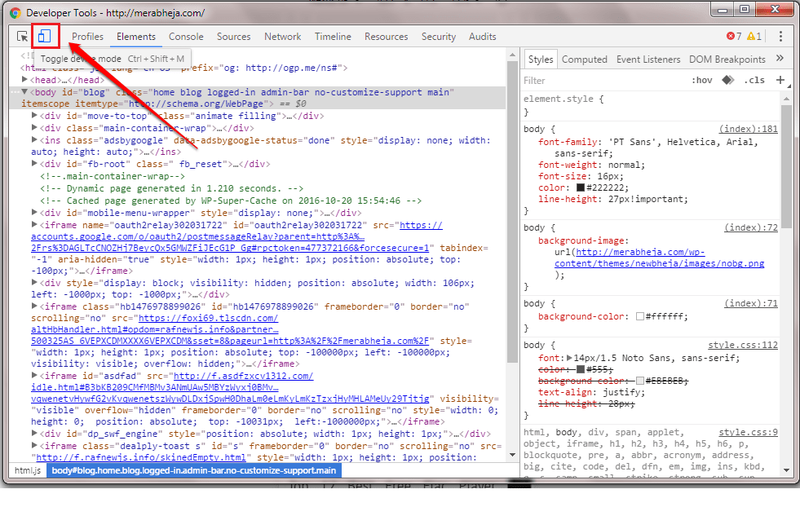Expand the oauth2relay iframe node

tap(34, 224)
